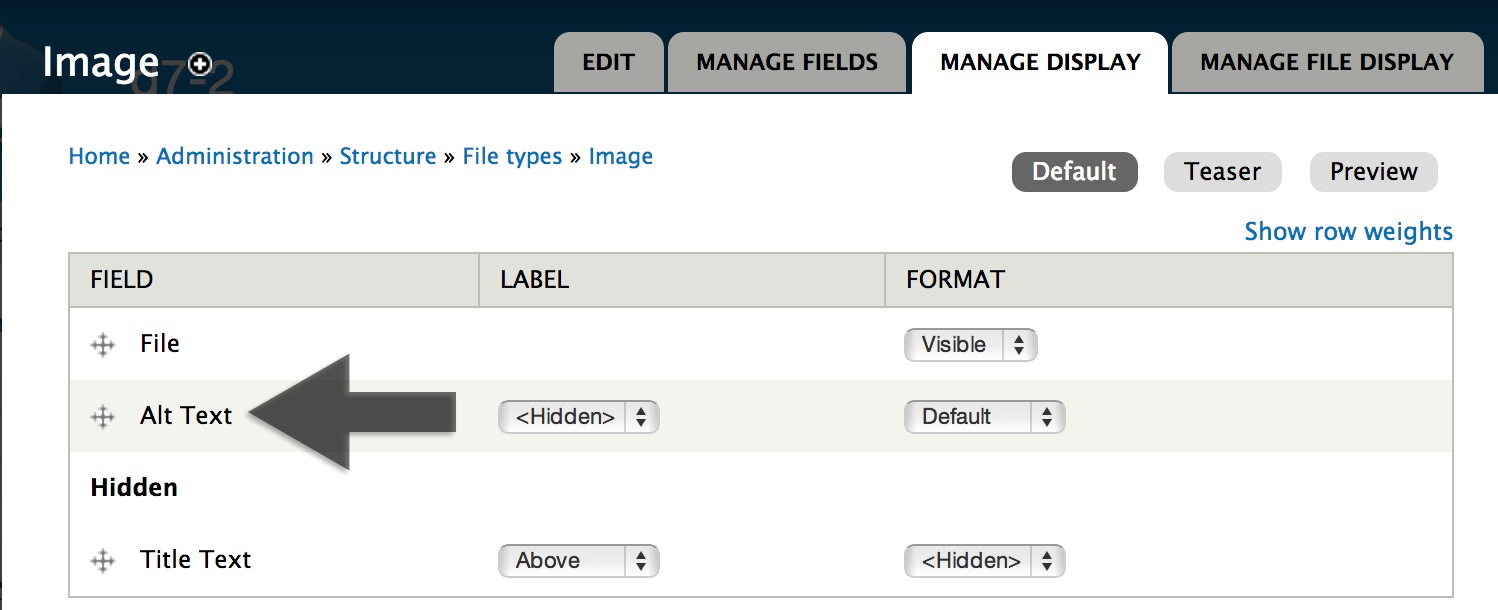The width and height of the screenshot is (1498, 610).
Task: Grab the drag handle for File row
Action: [x=103, y=345]
